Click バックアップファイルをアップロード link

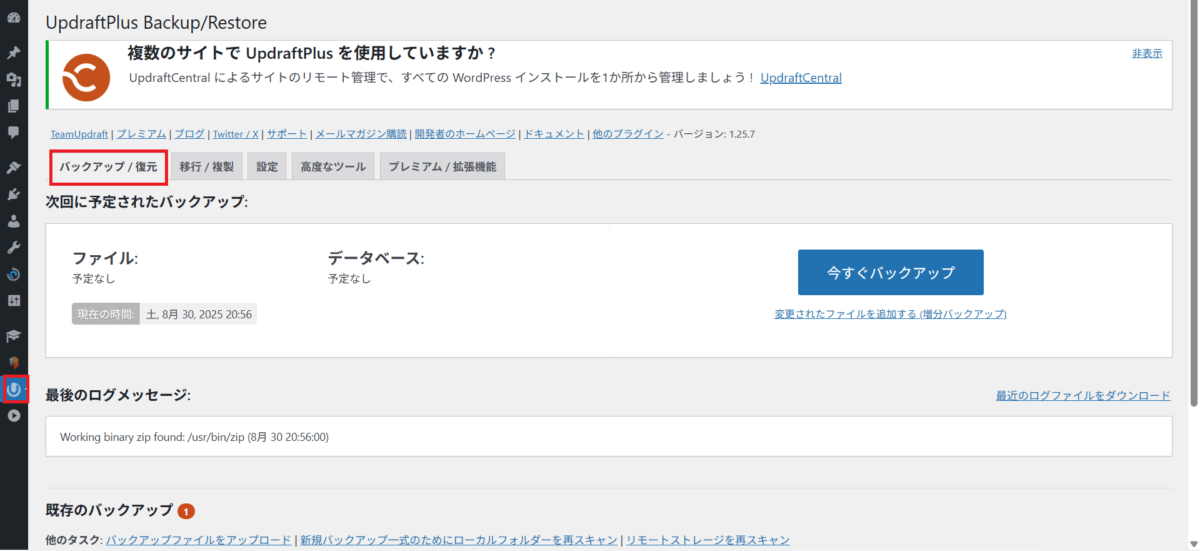[x=199, y=540]
